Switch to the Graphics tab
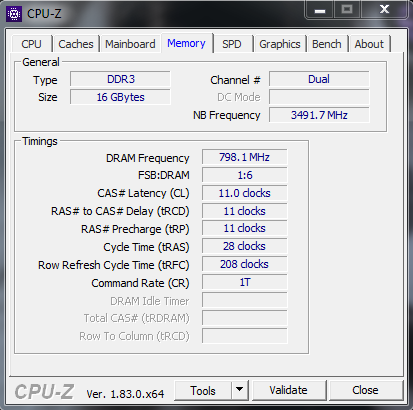The height and width of the screenshot is (410, 413). (280, 44)
